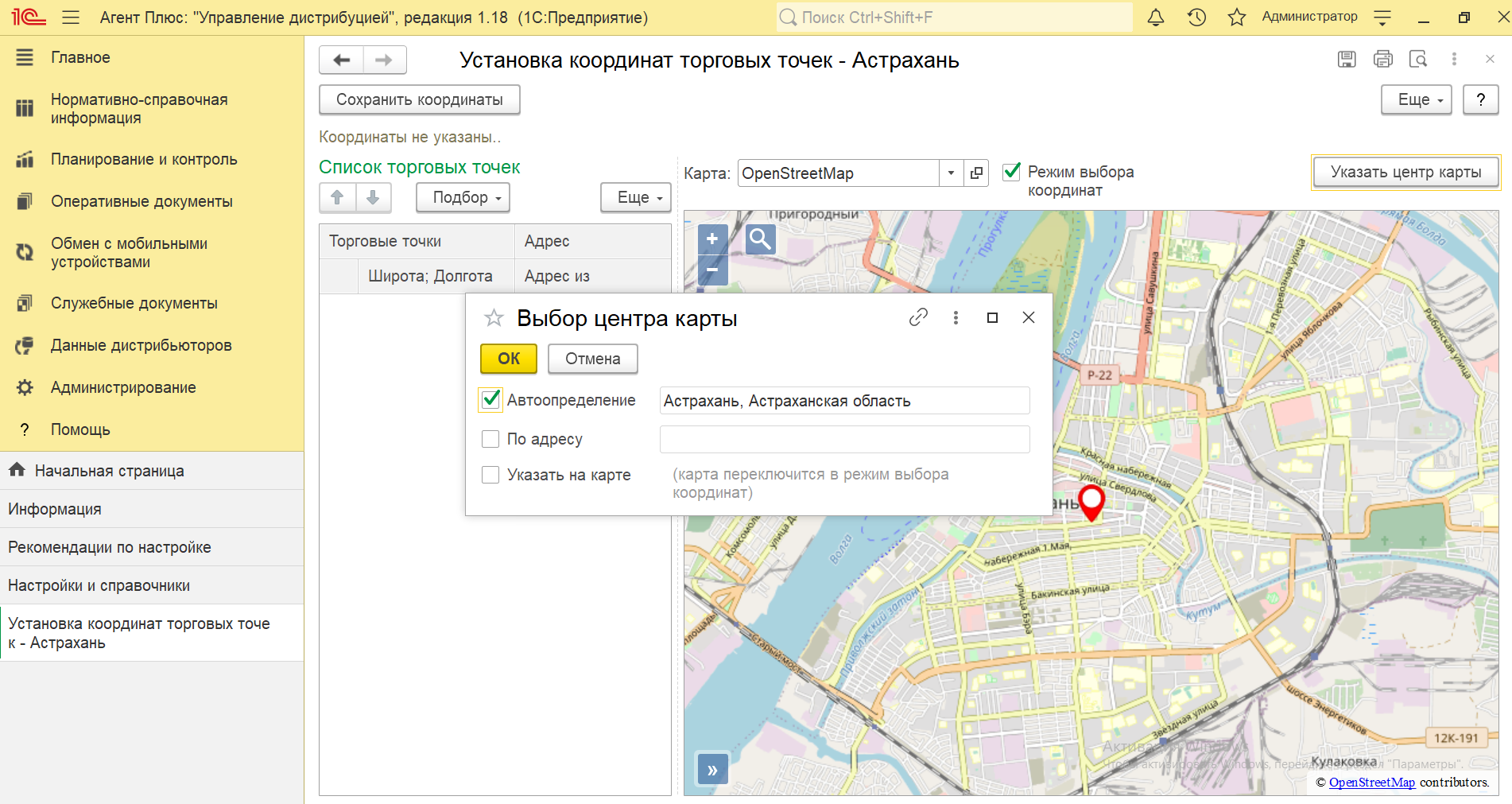Screen dimensions: 1512x804
Task: Click the Поиск Ctrl+Shift+F search field
Action: pos(954,17)
